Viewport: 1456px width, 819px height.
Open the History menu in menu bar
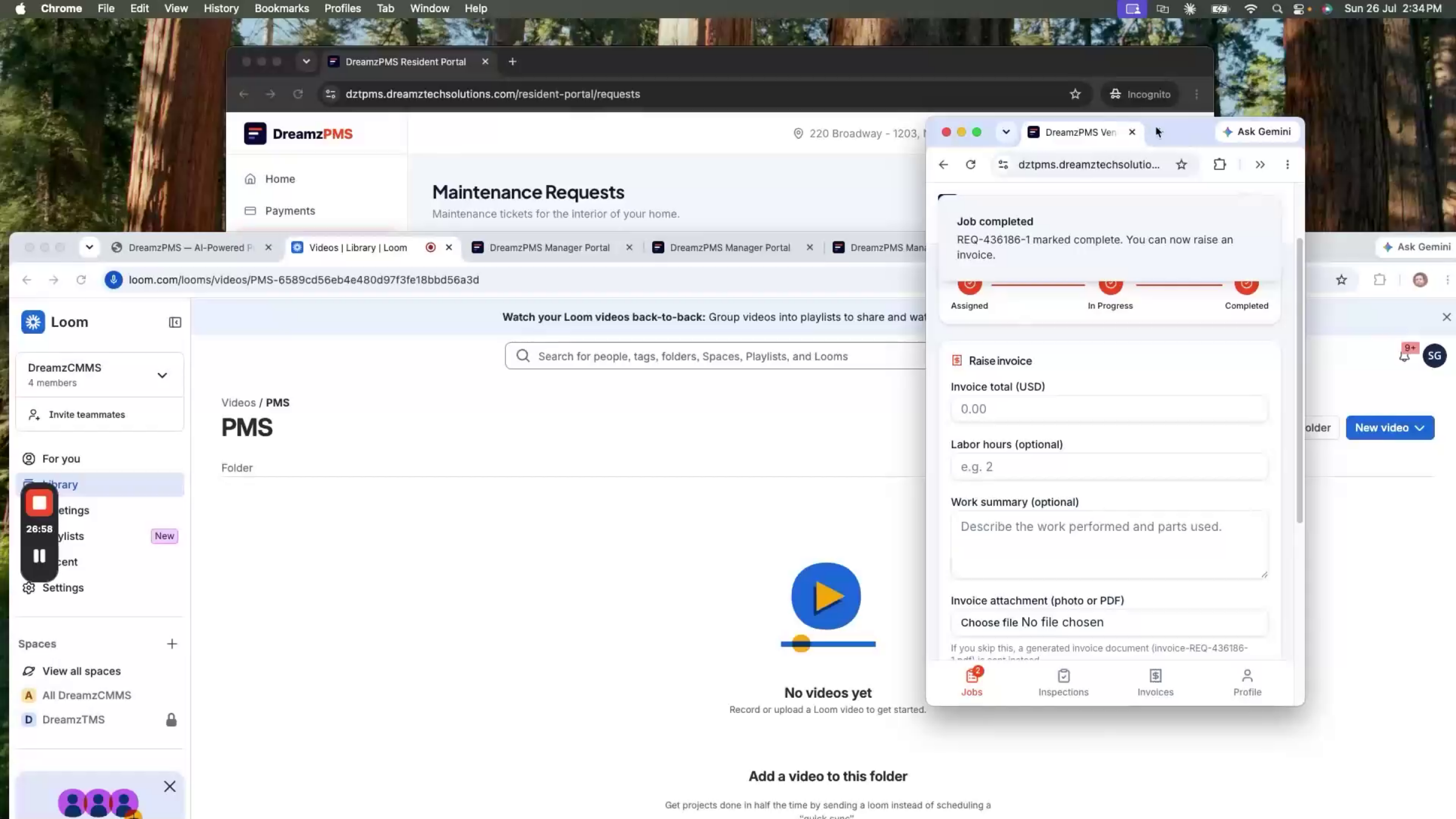coord(221,8)
